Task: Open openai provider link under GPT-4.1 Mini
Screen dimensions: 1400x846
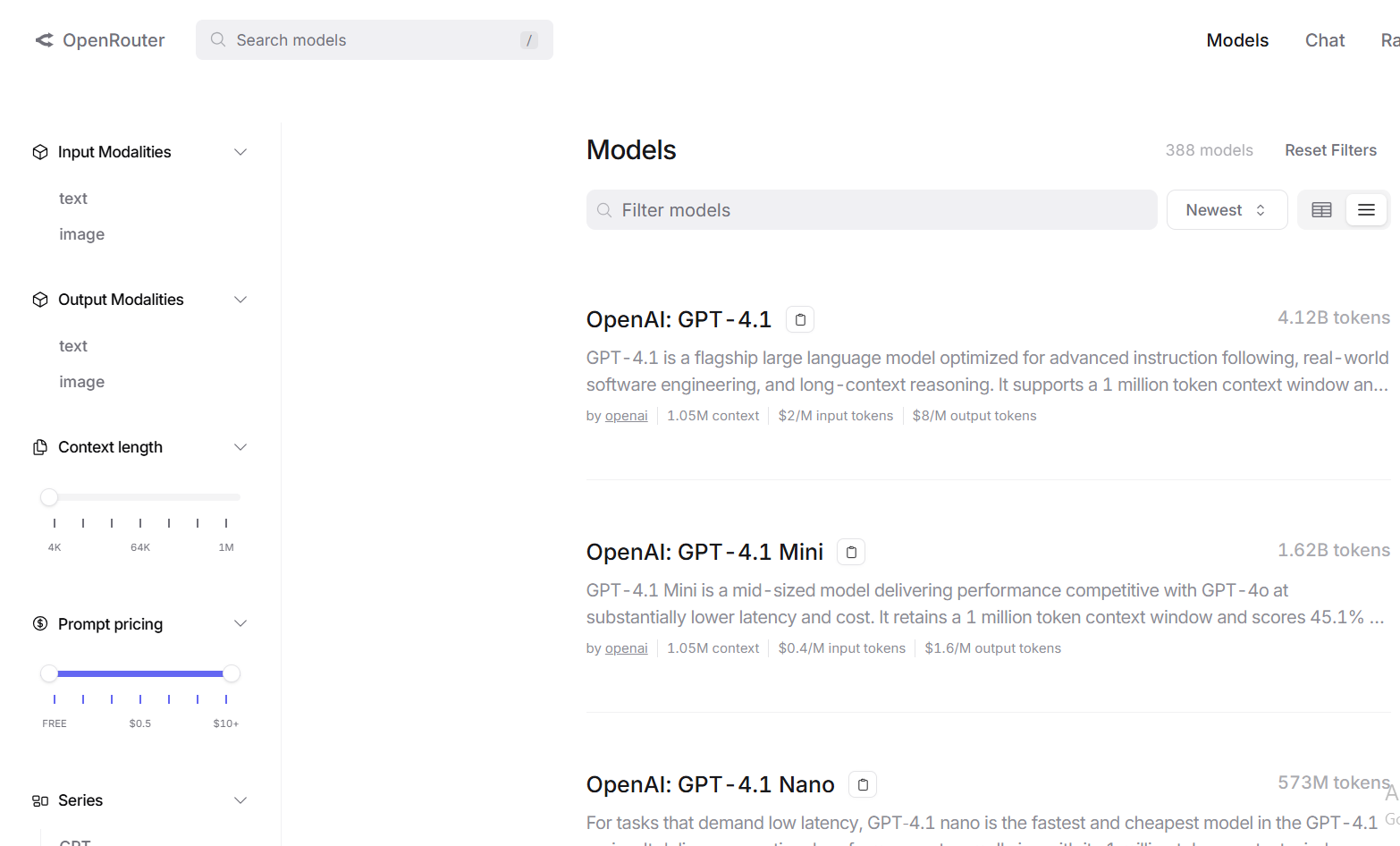Action: click(x=627, y=648)
